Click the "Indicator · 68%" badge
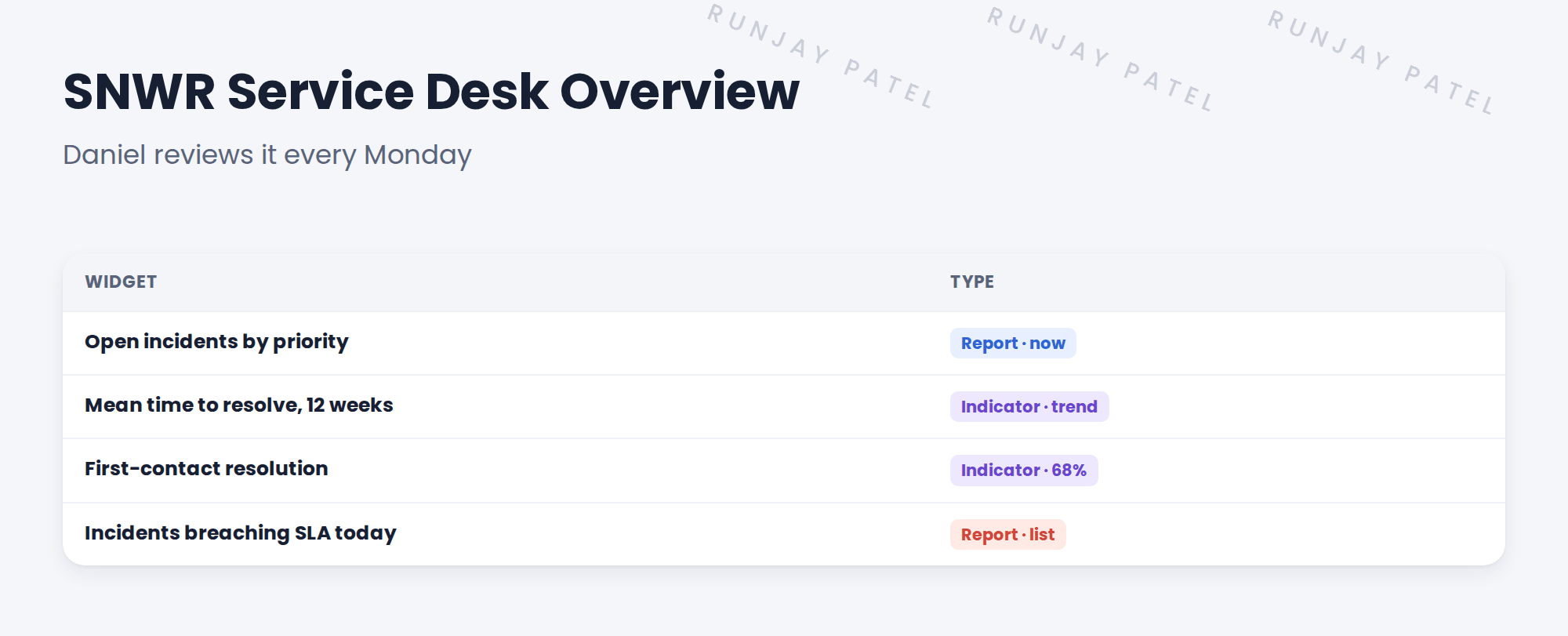1568x636 pixels. [x=1024, y=471]
